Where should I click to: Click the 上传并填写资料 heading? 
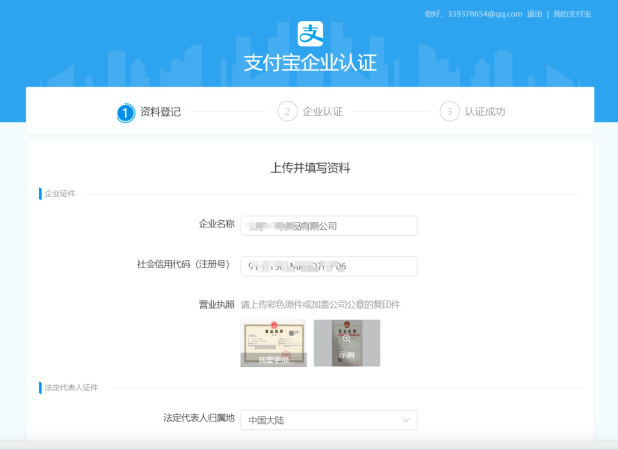(310, 168)
